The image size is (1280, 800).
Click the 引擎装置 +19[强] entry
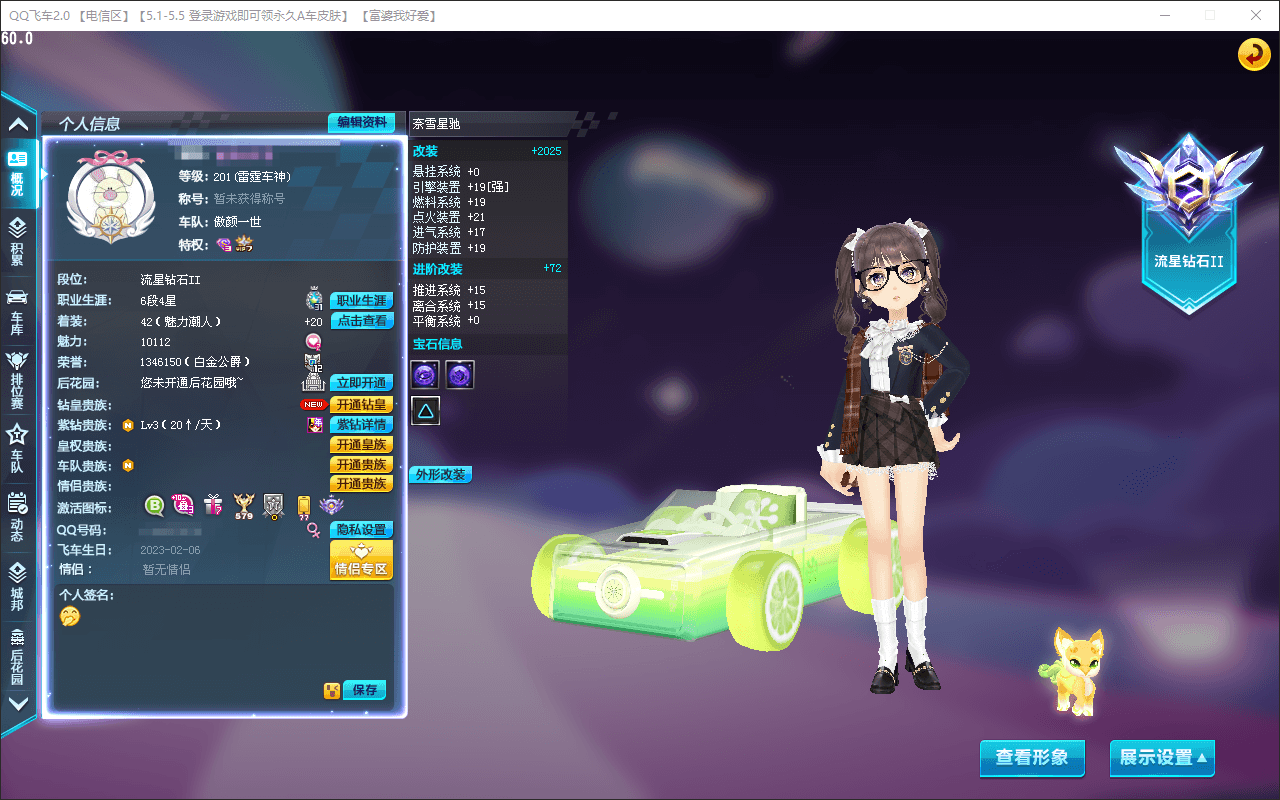point(462,187)
